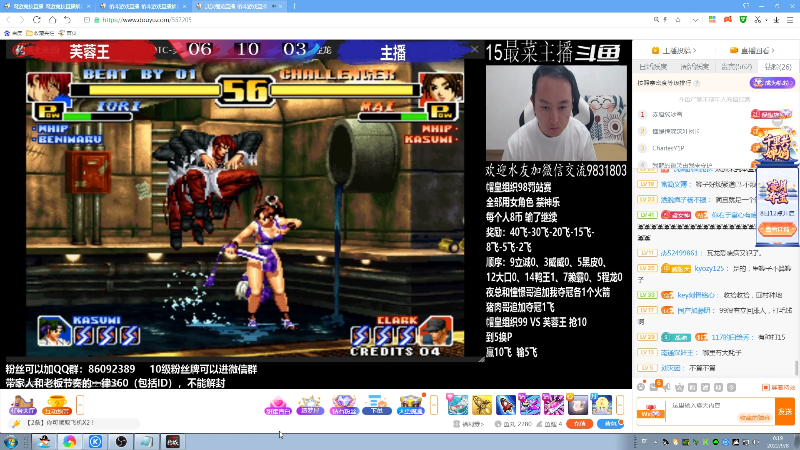Select the last gift with moon icon
Screen dimensions: 800x450
602,405
